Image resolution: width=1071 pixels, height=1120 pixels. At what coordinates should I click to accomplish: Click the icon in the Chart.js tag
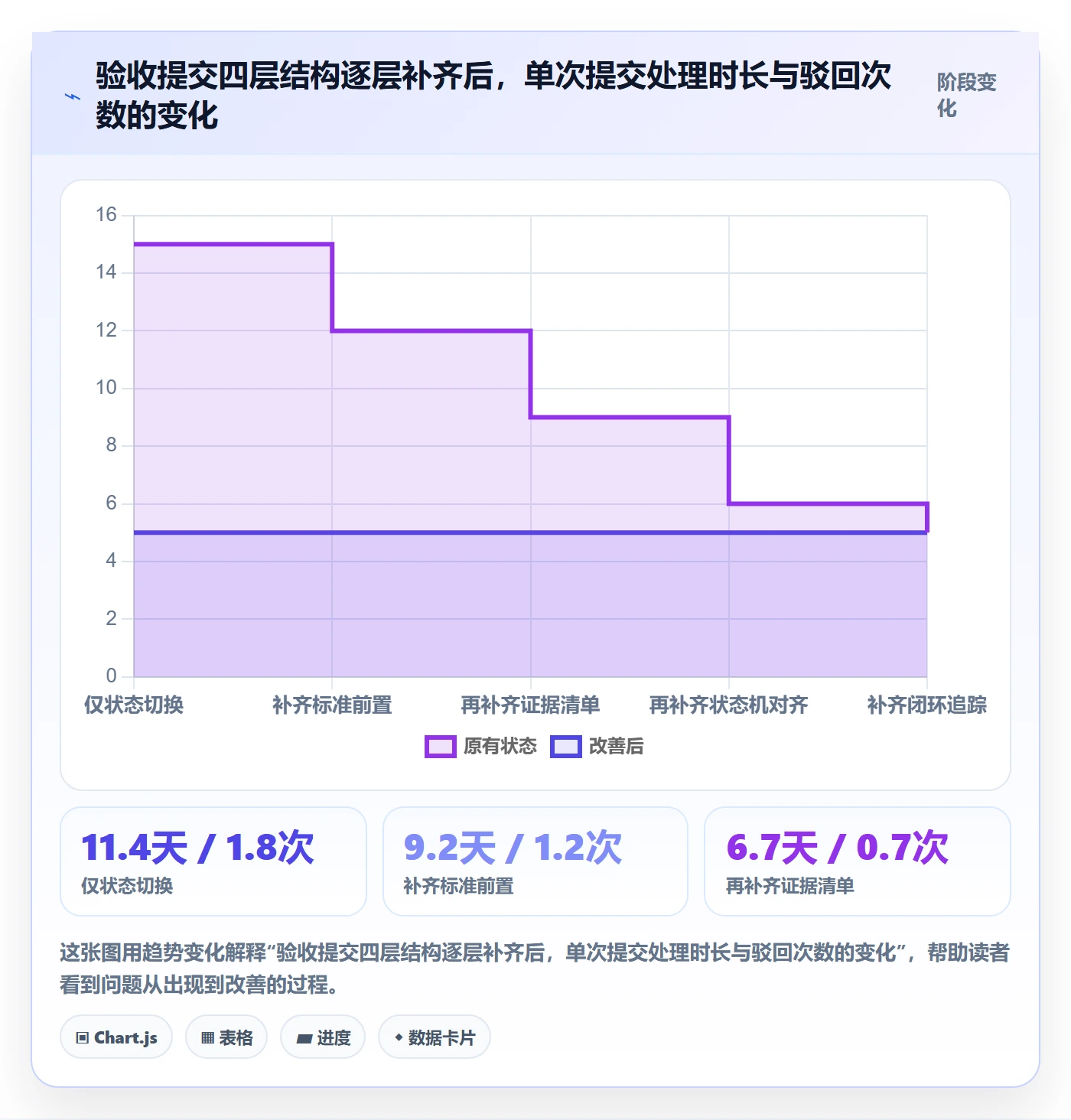click(83, 1037)
